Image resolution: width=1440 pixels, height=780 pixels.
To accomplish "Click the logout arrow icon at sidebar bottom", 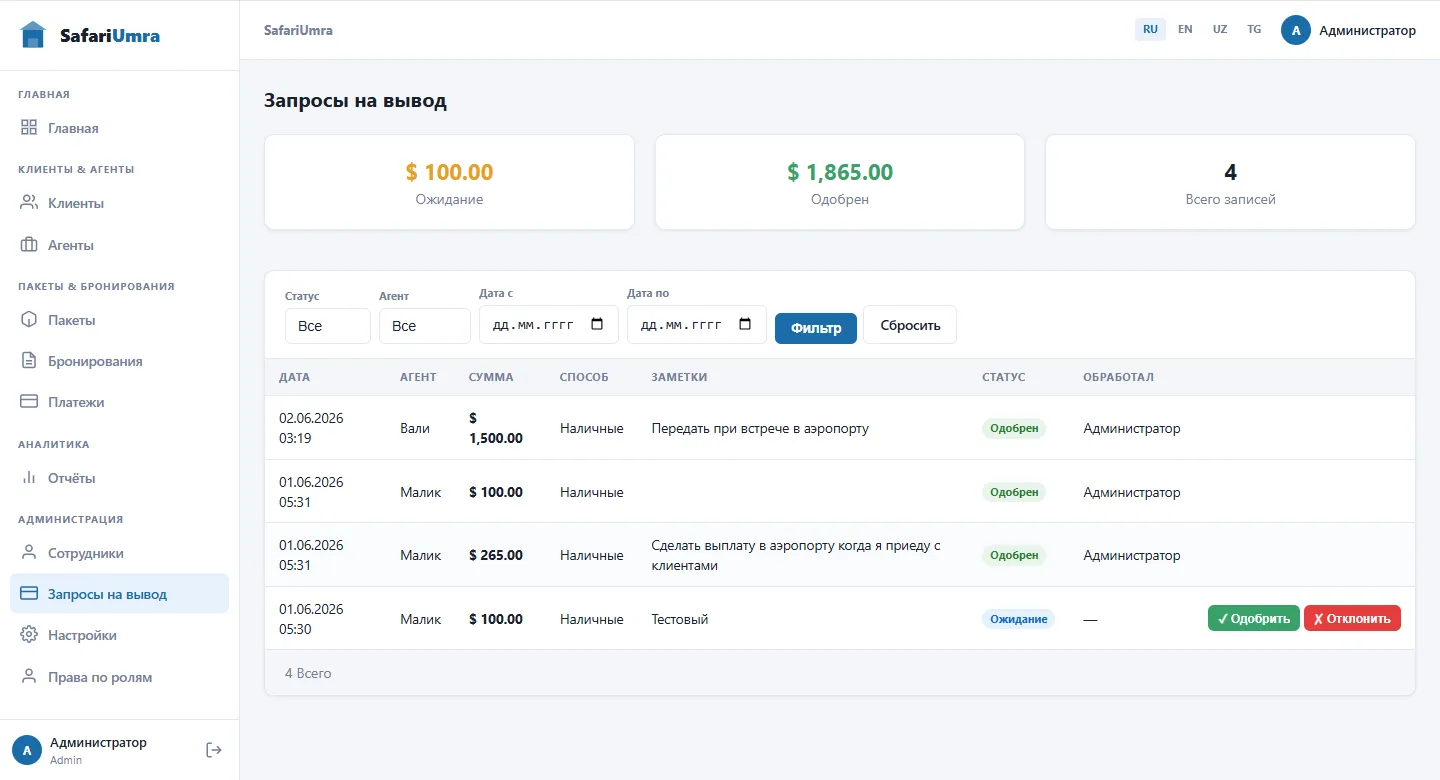I will coord(214,750).
